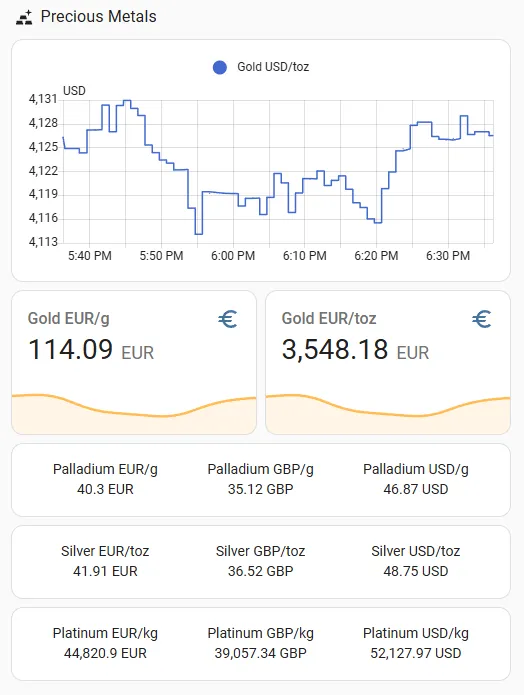Click the 36.52 GBP silver value
The height and width of the screenshot is (695, 524).
(261, 571)
